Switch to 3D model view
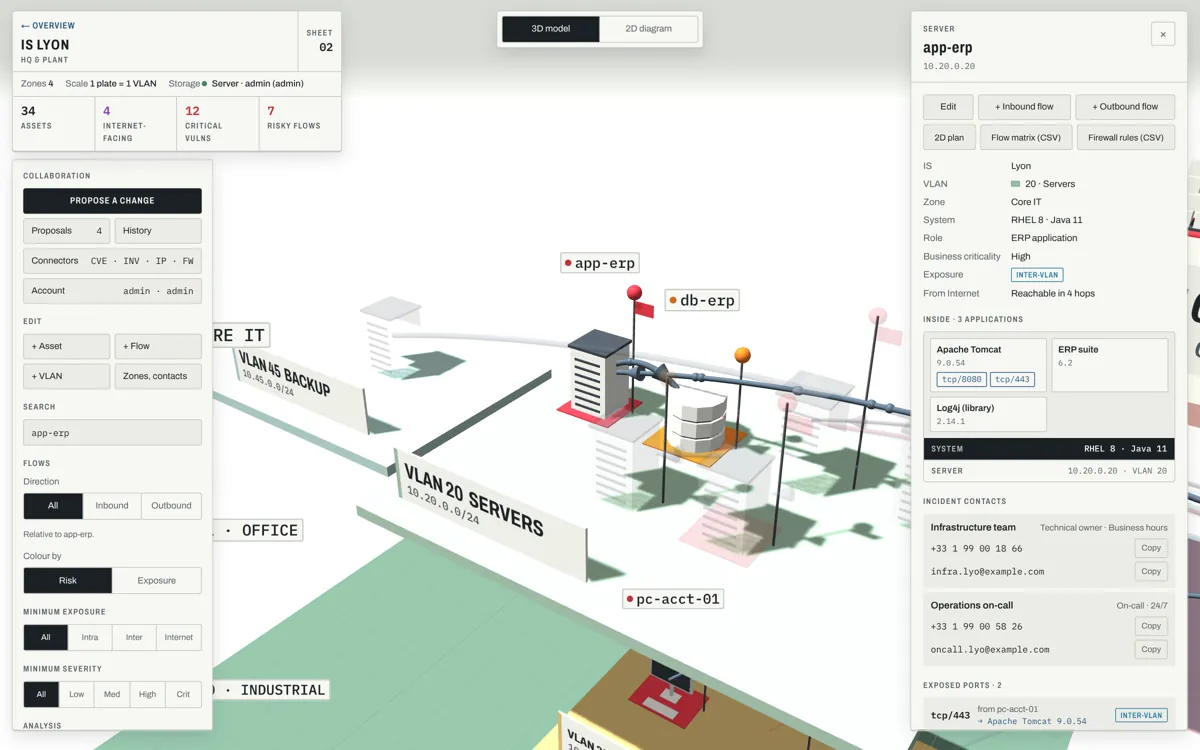The width and height of the screenshot is (1200, 750). tap(551, 29)
